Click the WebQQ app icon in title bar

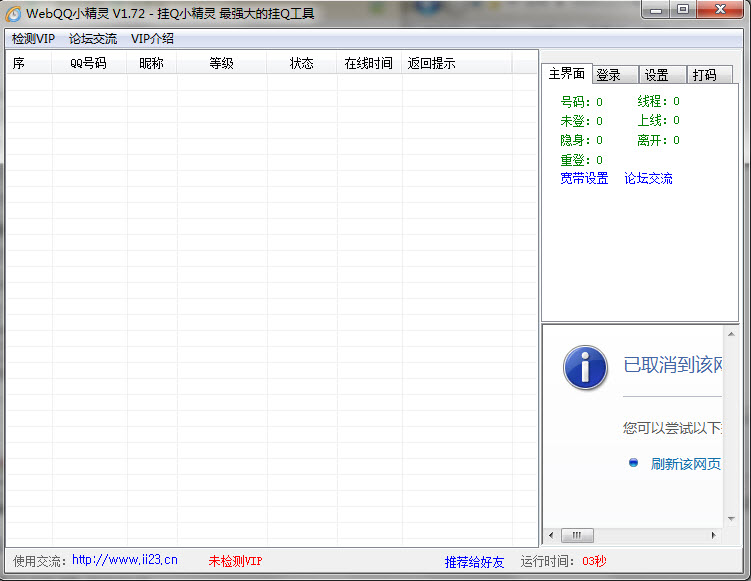coord(13,13)
